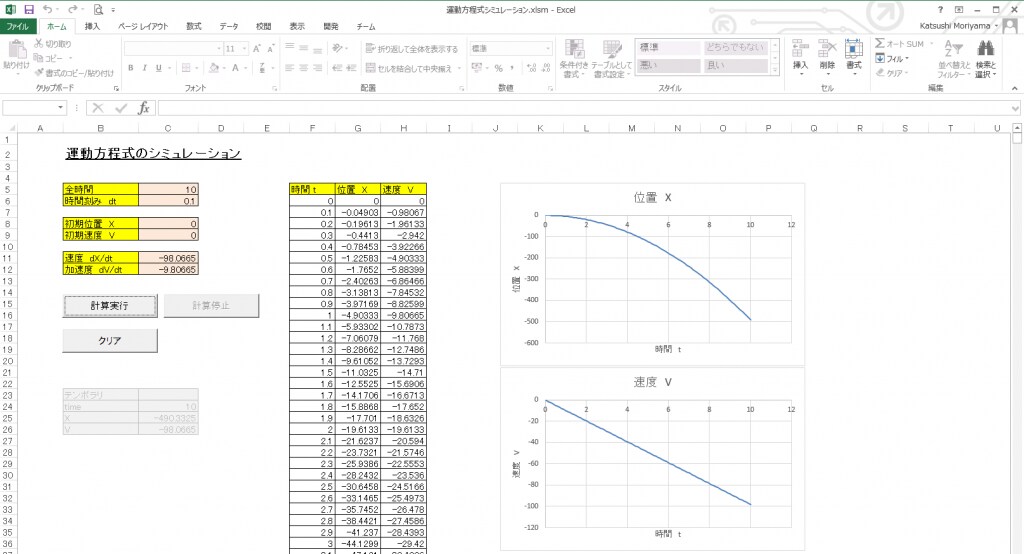Toggle italic formatting
This screenshot has width=1024, height=554.
[x=144, y=68]
